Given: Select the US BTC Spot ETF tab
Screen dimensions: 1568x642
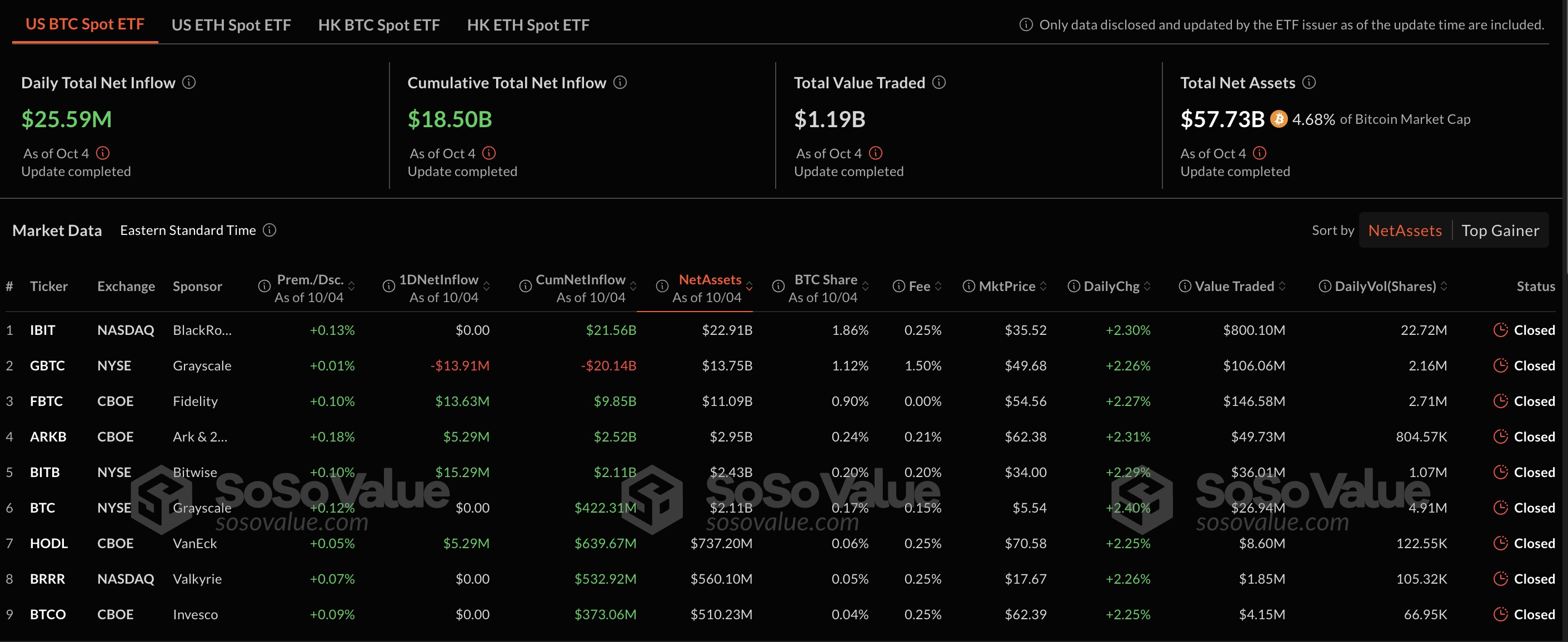Looking at the screenshot, I should point(84,24).
